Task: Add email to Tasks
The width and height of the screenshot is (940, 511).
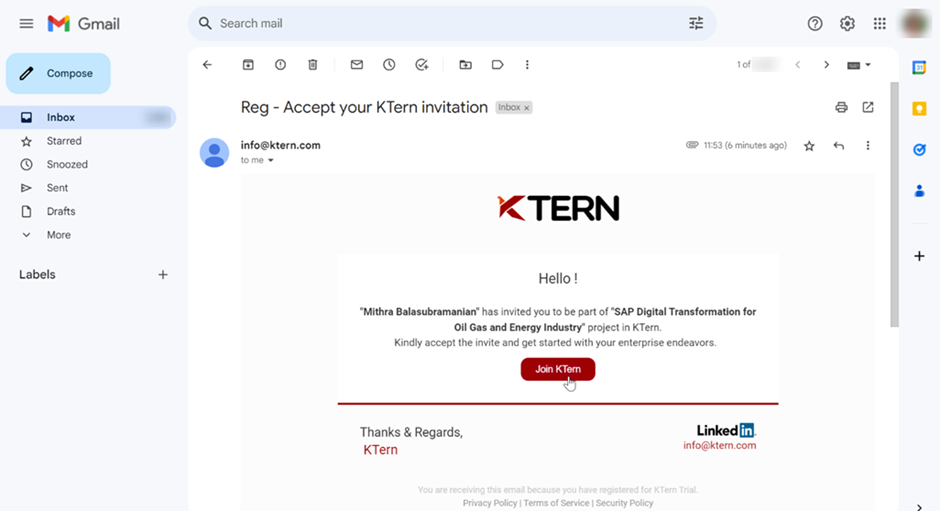Action: (421, 65)
